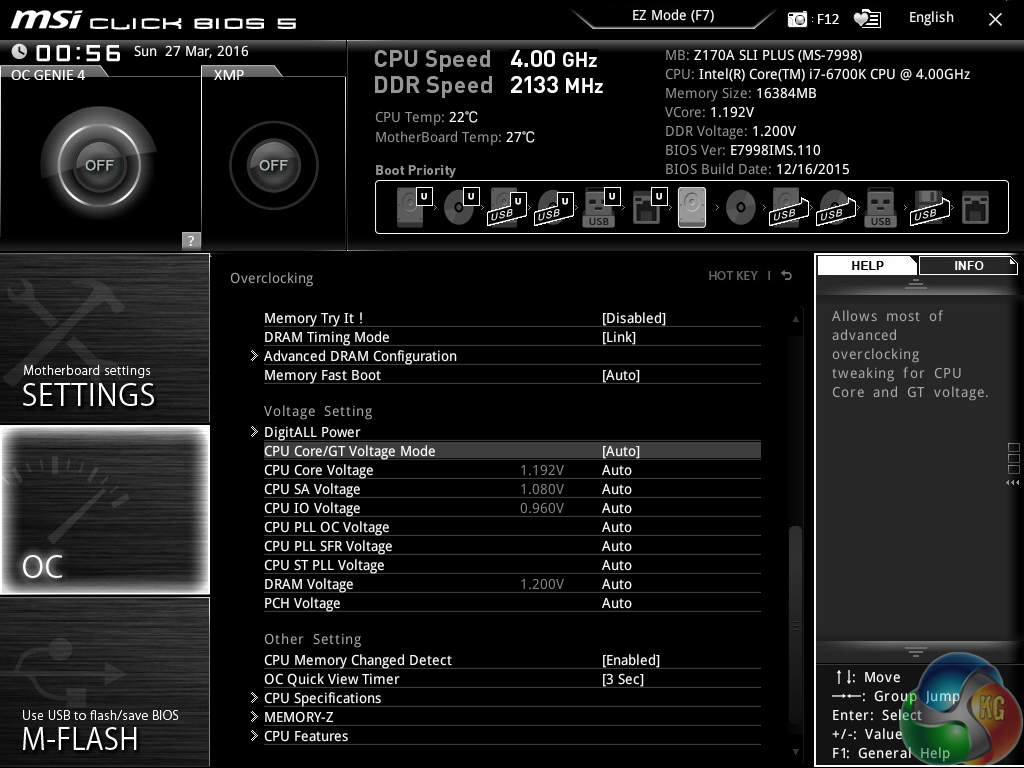1024x768 pixels.
Task: Edit the DRAM Voltage Auto field
Action: coord(616,584)
